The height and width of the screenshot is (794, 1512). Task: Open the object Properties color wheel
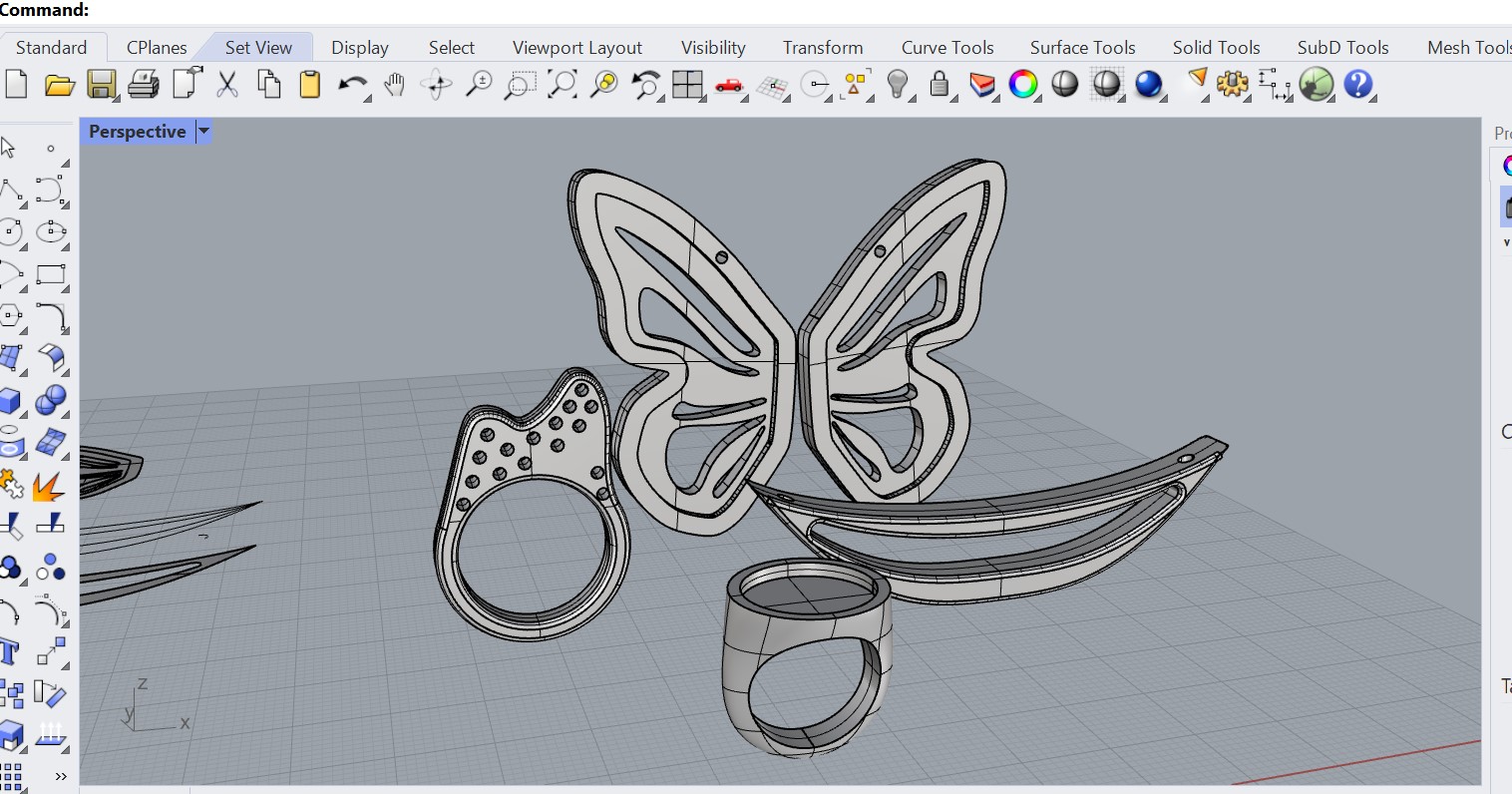[1023, 85]
